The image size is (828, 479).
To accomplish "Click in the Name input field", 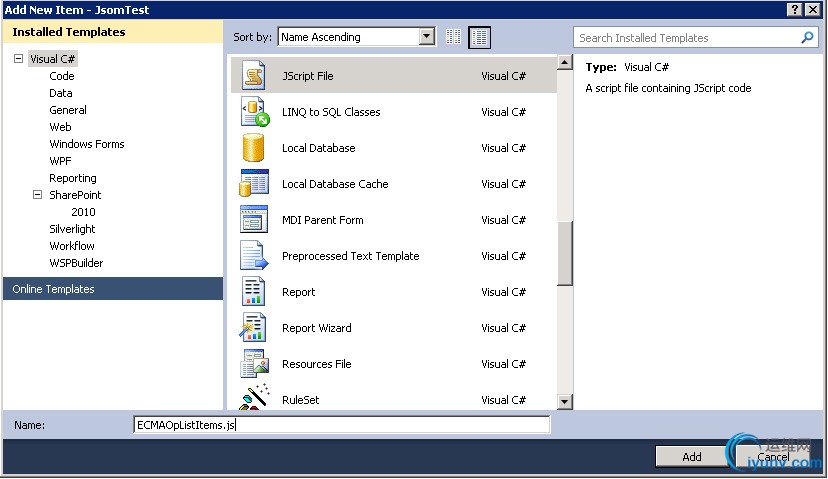I will pos(342,425).
